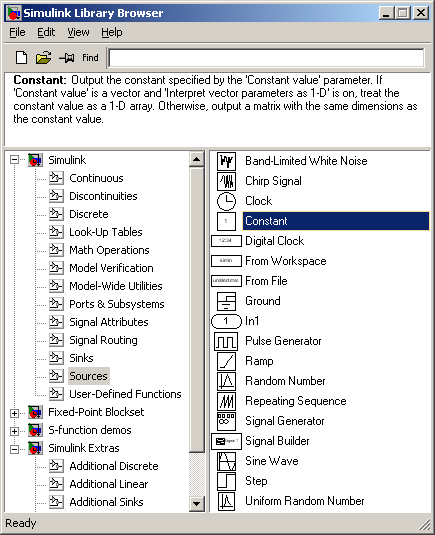Select the Digital Clock block name
Viewport: 435px width, 535px height.
(x=275, y=241)
